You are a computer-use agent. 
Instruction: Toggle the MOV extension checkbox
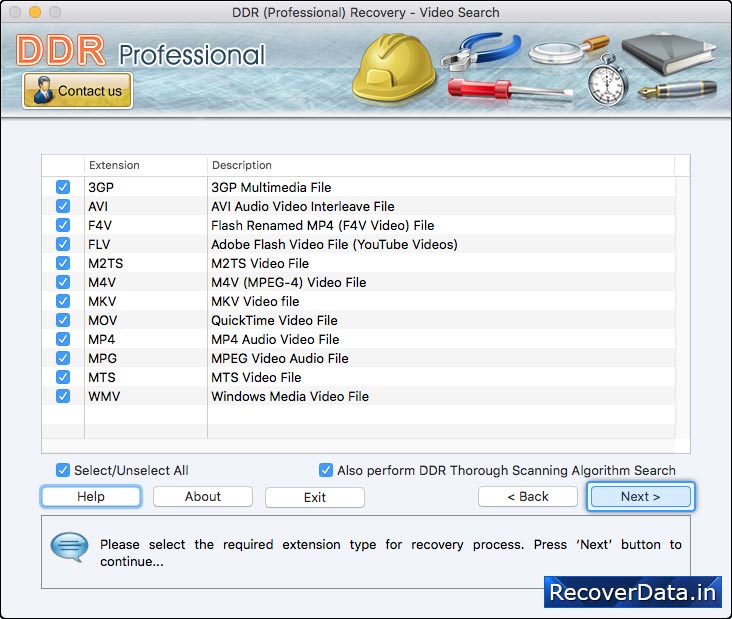(x=63, y=320)
